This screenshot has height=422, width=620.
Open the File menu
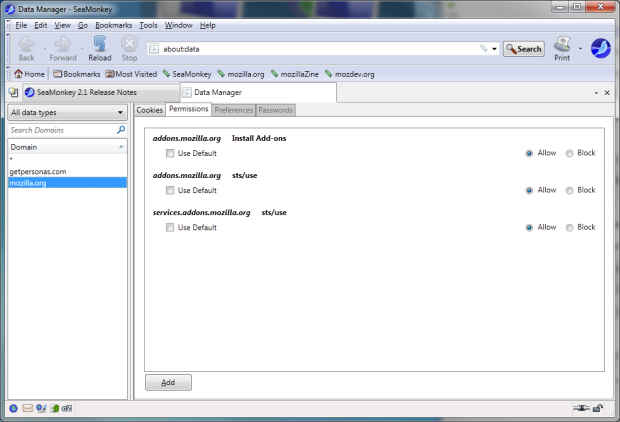pyautogui.click(x=21, y=25)
